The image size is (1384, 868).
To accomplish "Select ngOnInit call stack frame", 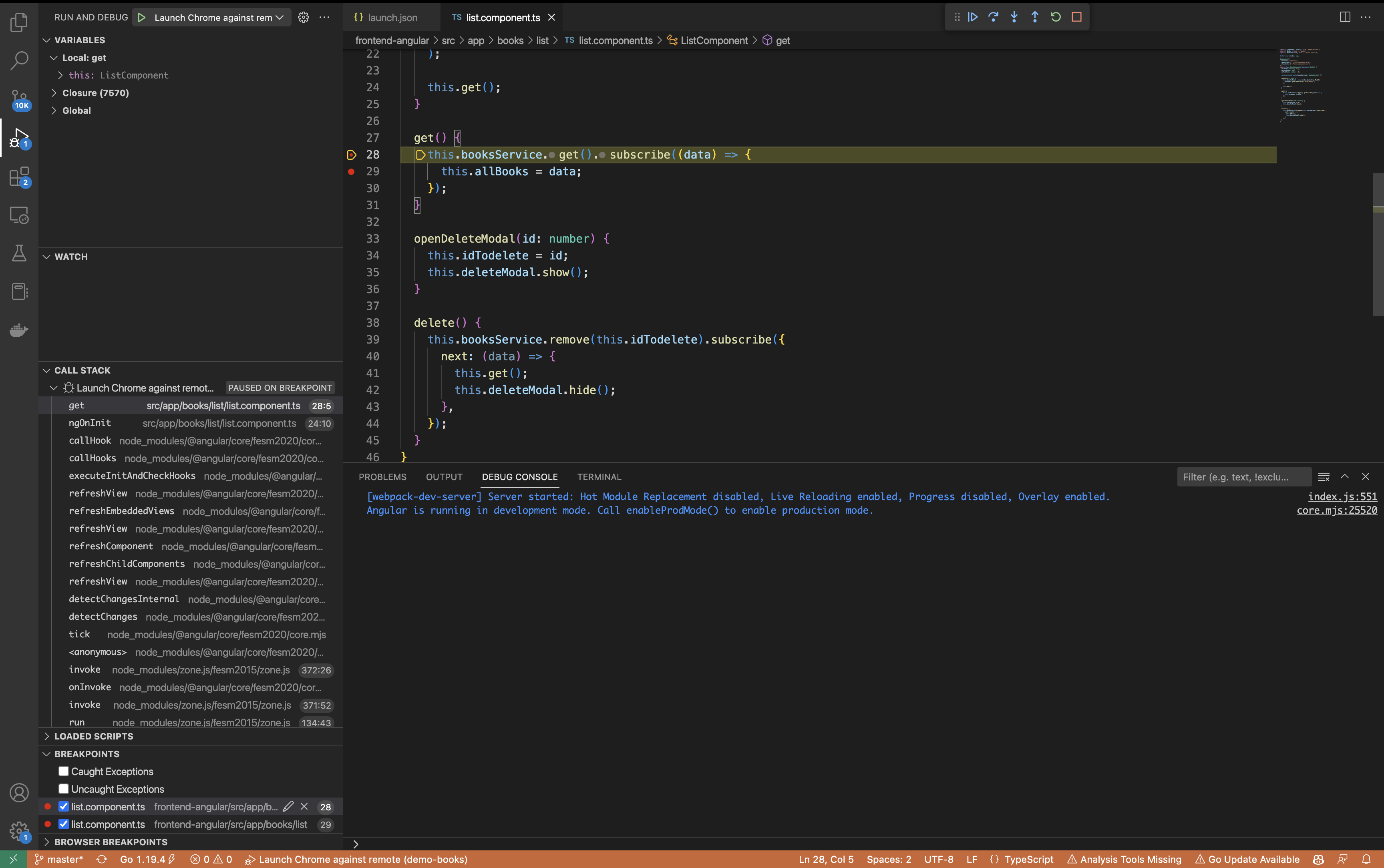I will coord(90,423).
